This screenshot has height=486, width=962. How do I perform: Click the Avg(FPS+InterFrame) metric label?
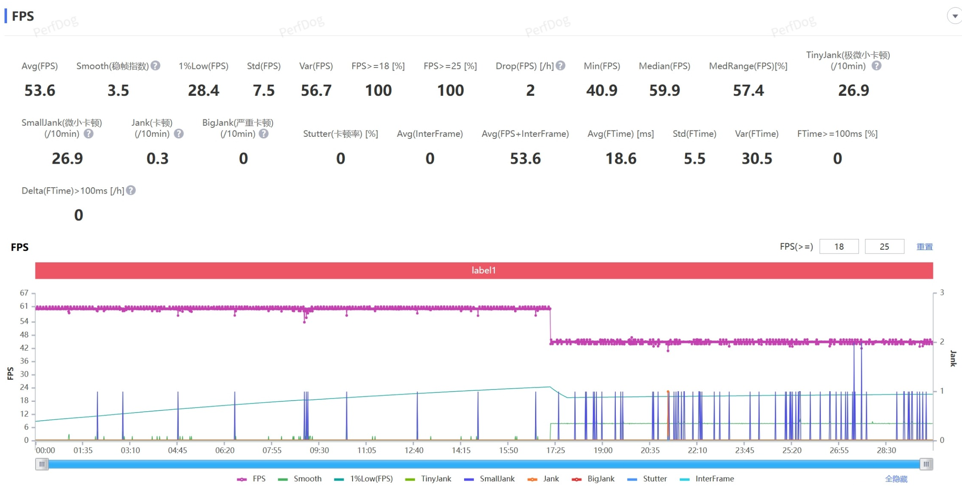[x=525, y=134]
